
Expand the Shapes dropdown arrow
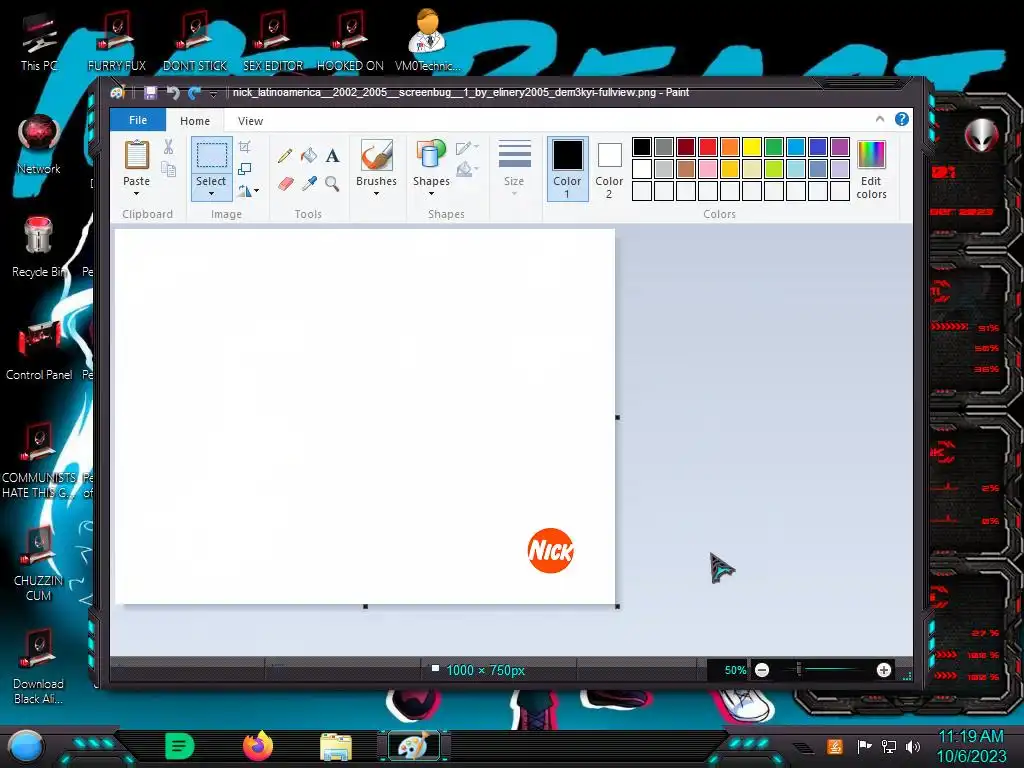[431, 193]
